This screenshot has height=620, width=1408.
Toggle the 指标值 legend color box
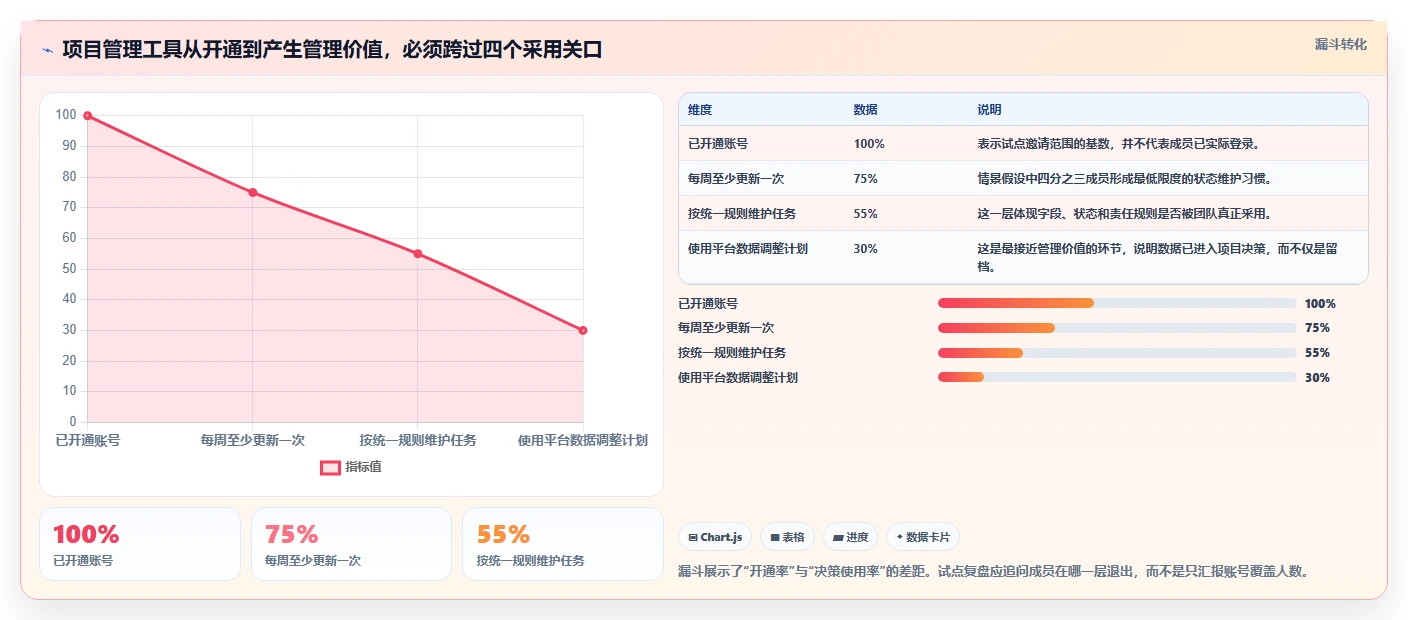click(330, 467)
